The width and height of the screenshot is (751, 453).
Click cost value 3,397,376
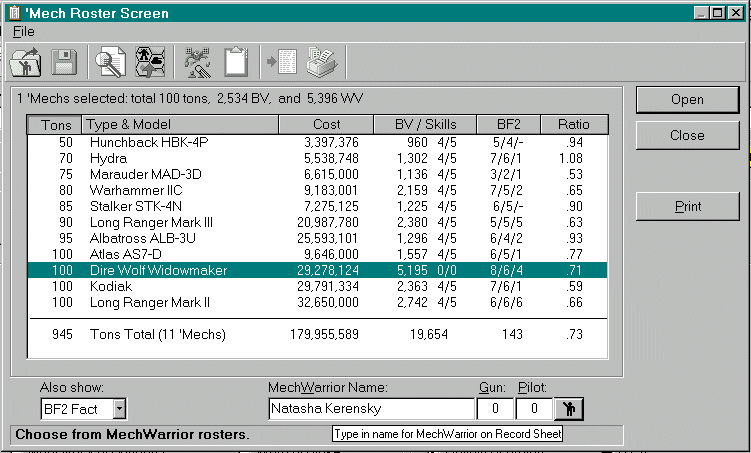tap(331, 142)
